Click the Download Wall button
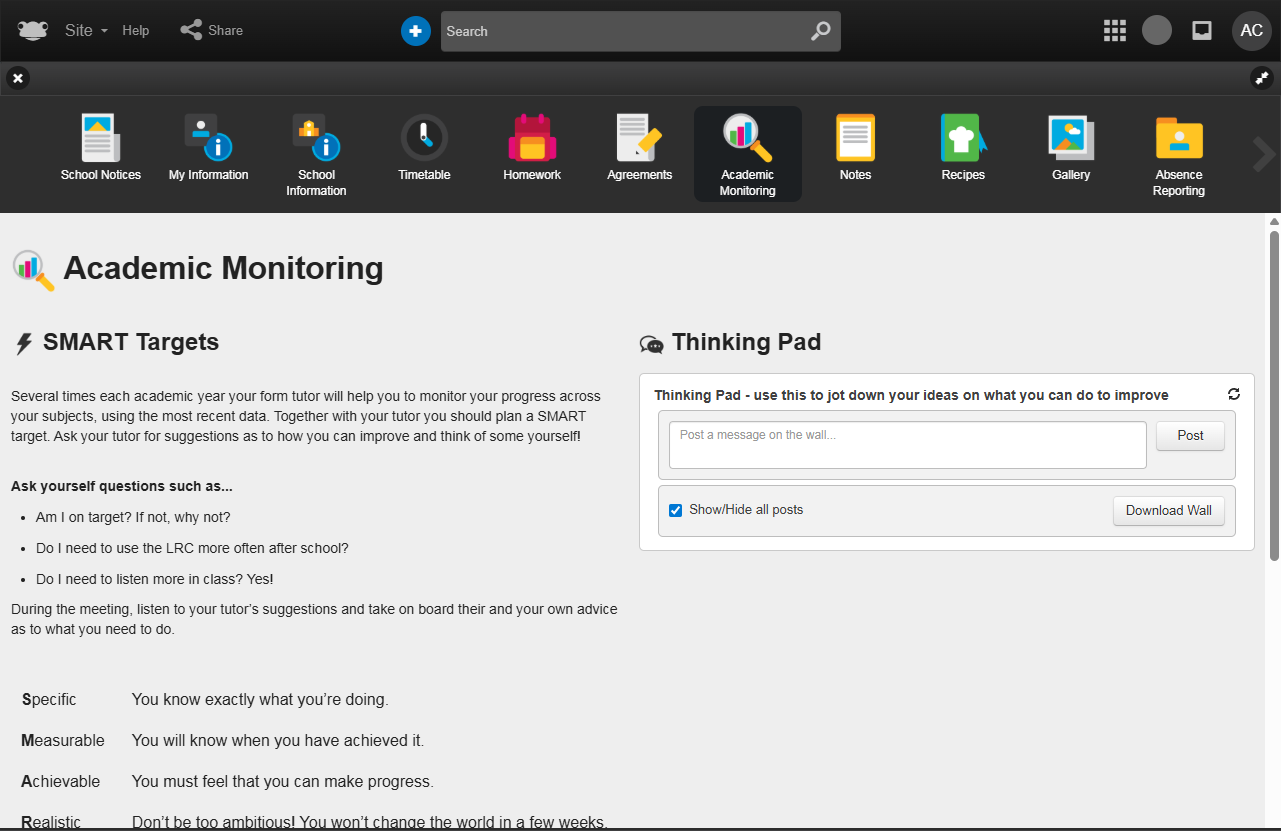 1168,510
